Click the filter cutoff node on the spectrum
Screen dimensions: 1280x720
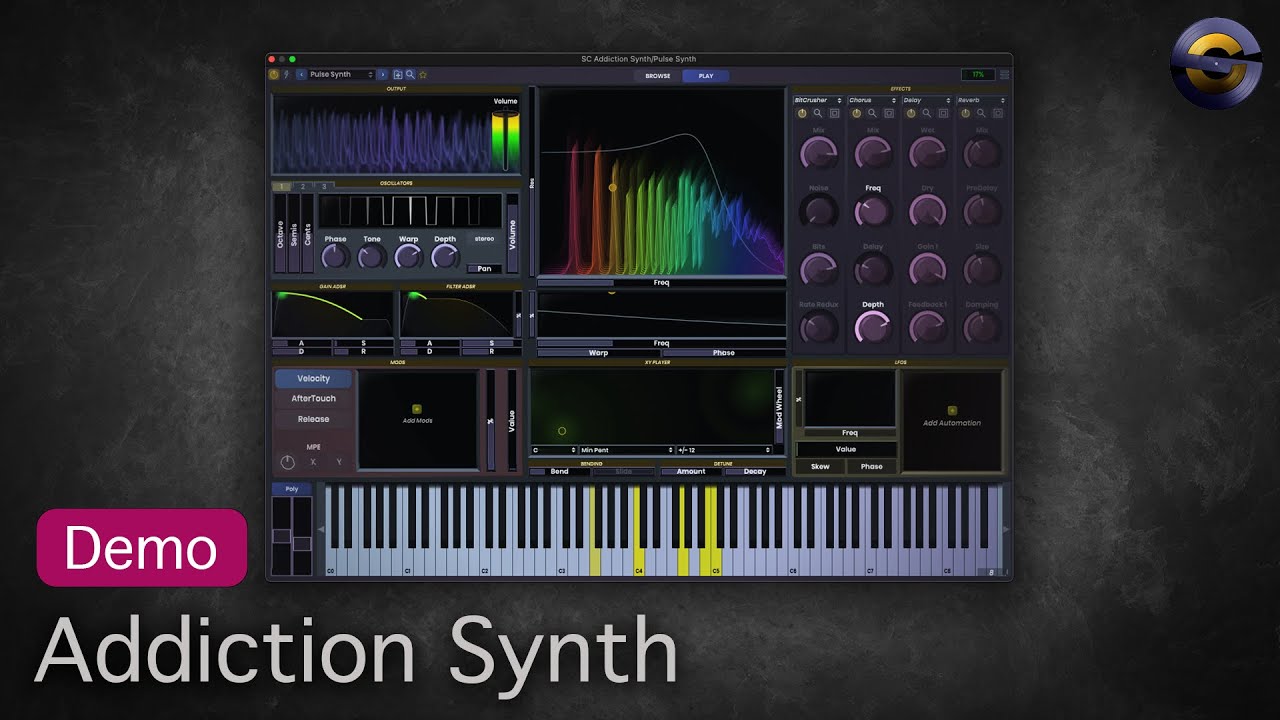coord(613,187)
